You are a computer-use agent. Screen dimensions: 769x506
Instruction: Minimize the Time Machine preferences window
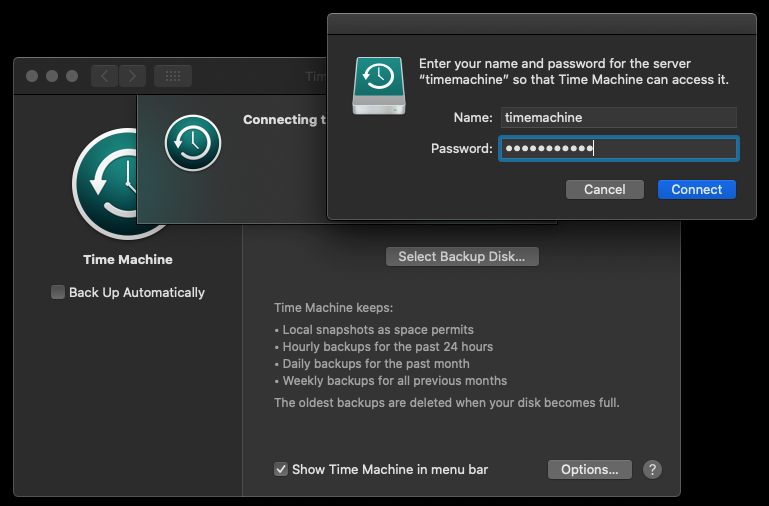pos(52,76)
